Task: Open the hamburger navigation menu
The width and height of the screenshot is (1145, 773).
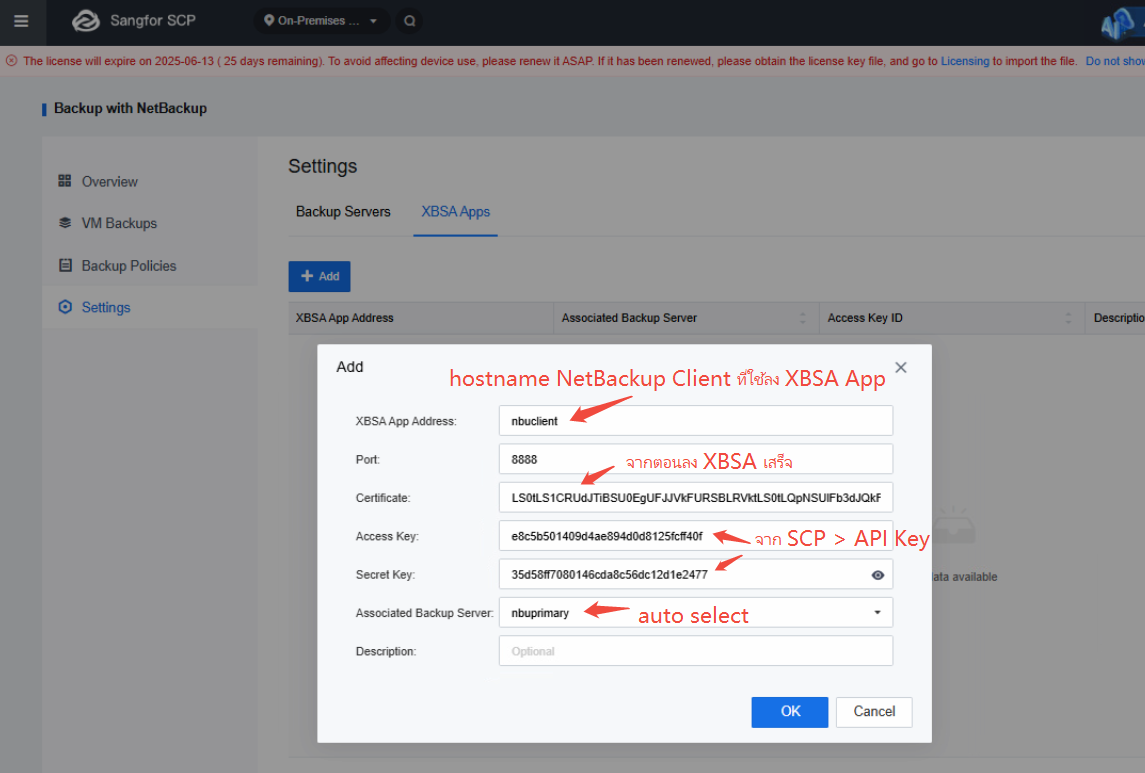Action: coord(21,20)
